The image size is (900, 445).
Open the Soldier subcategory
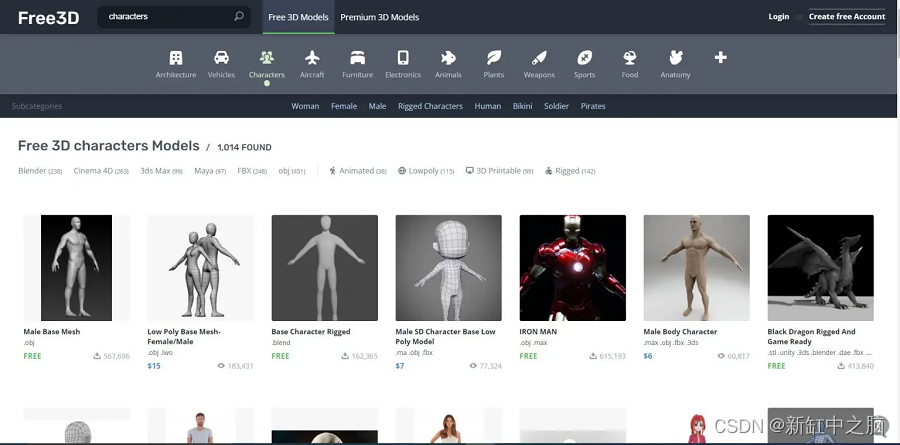tap(557, 106)
